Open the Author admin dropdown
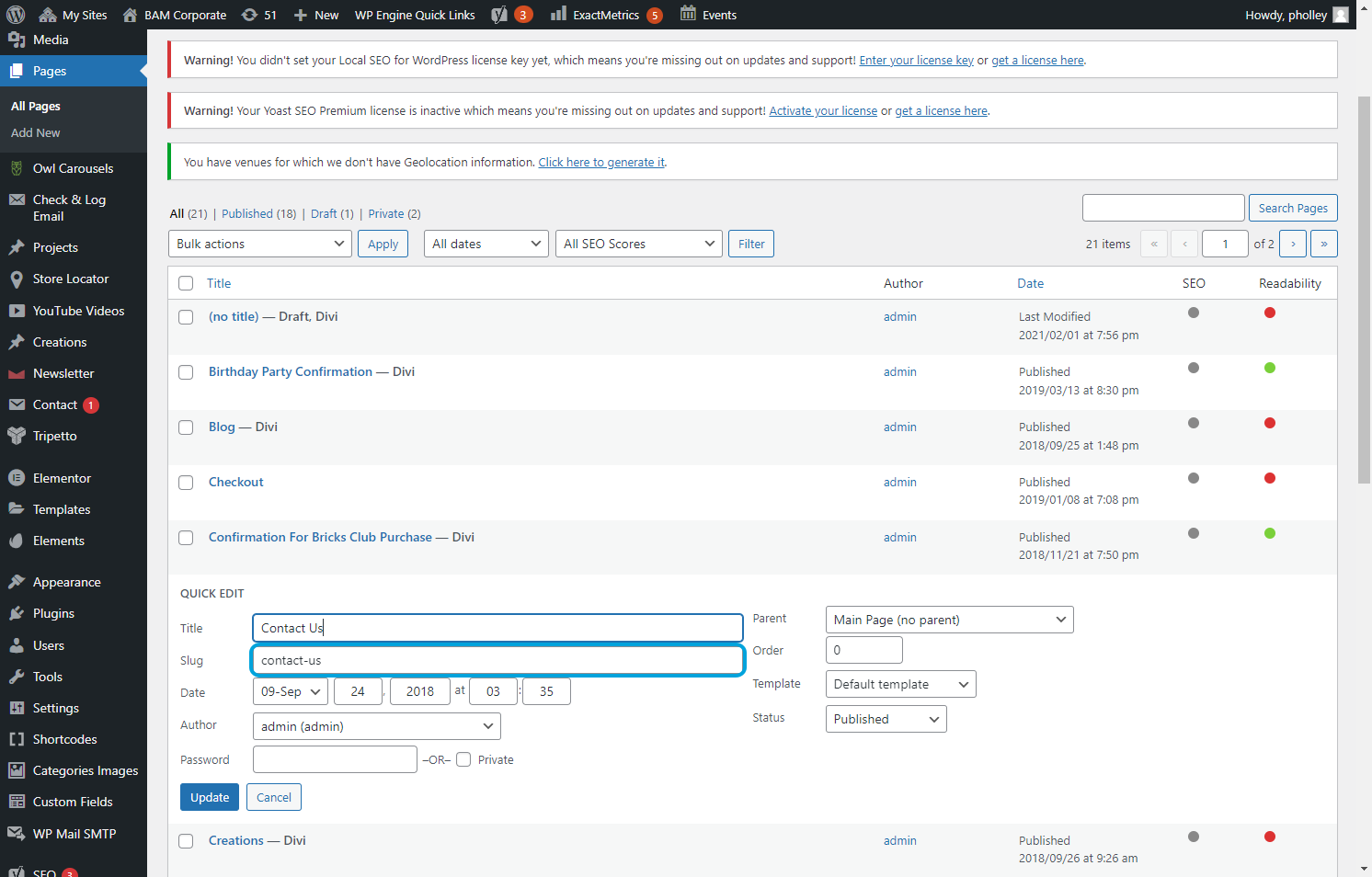The width and height of the screenshot is (1372, 877). pos(377,726)
